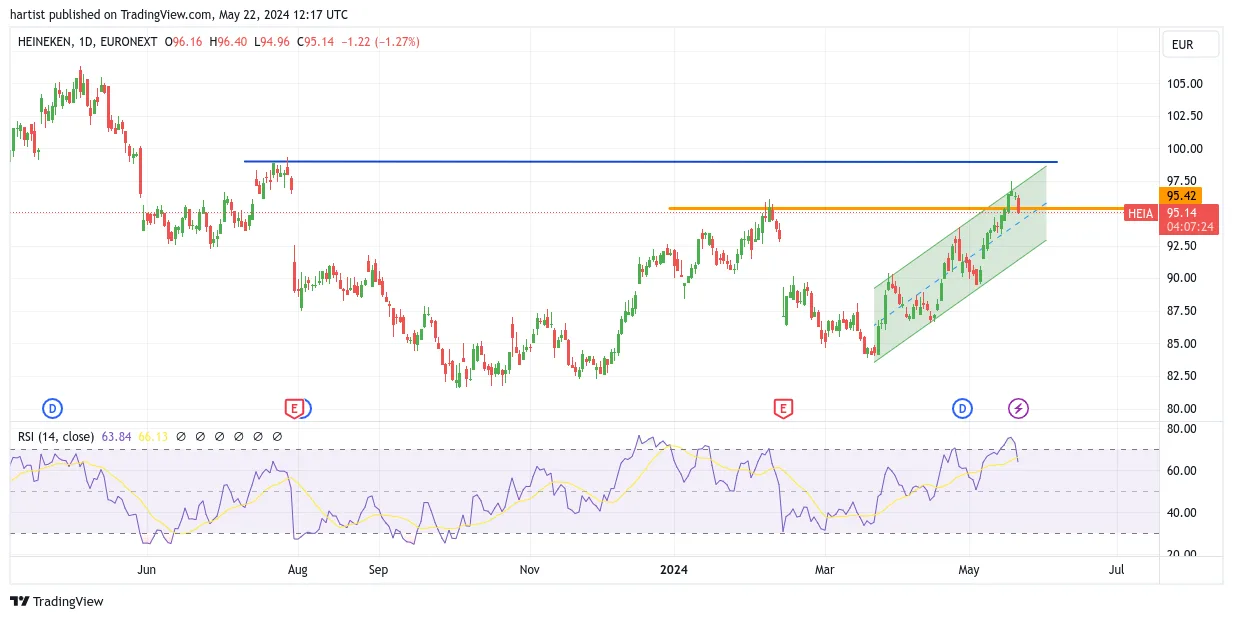Select the orange 95.42 price label
The height and width of the screenshot is (619, 1233).
coord(1180,196)
